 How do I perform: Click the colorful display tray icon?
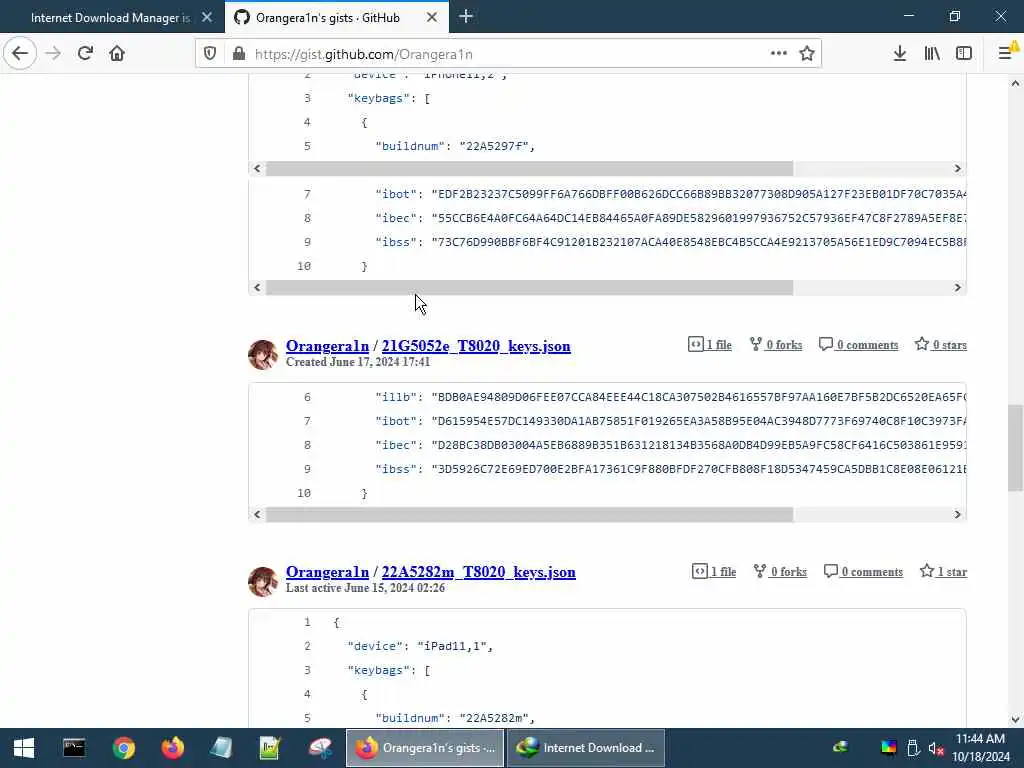click(889, 748)
